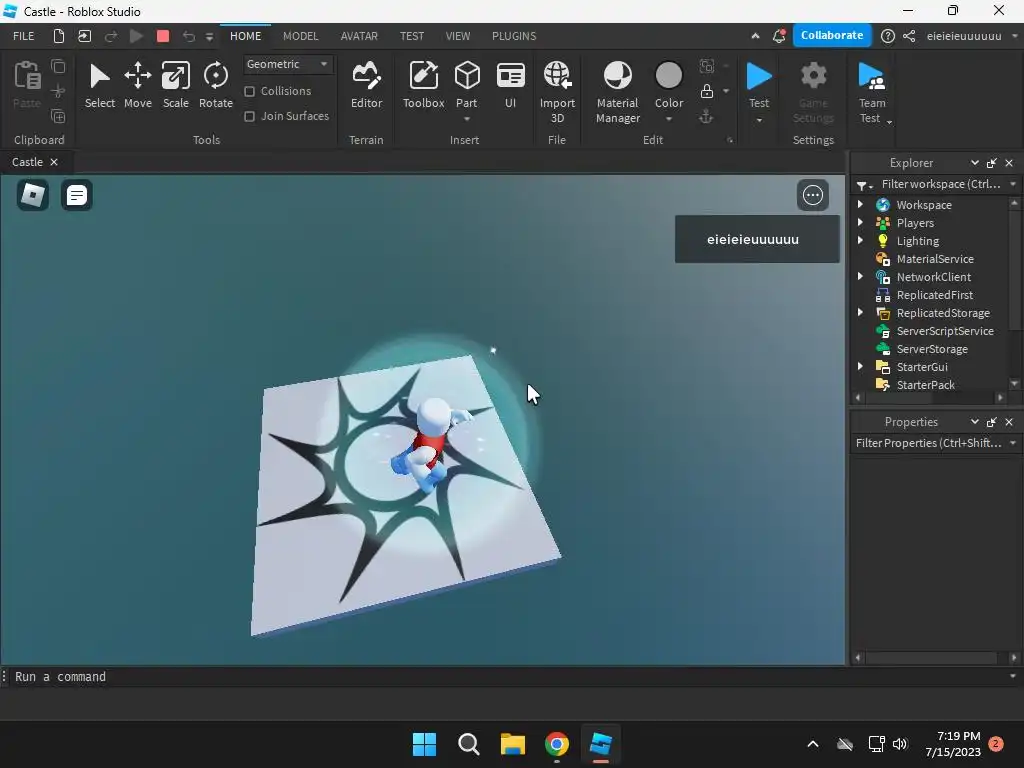Expand the StarterGui node

pos(860,366)
